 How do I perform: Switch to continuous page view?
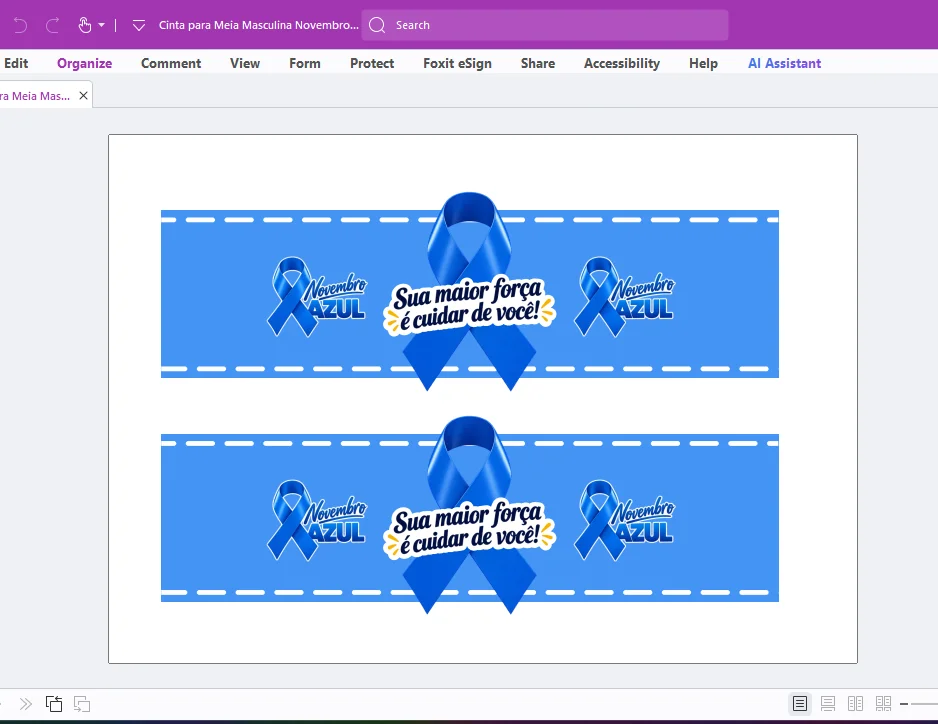pos(828,704)
